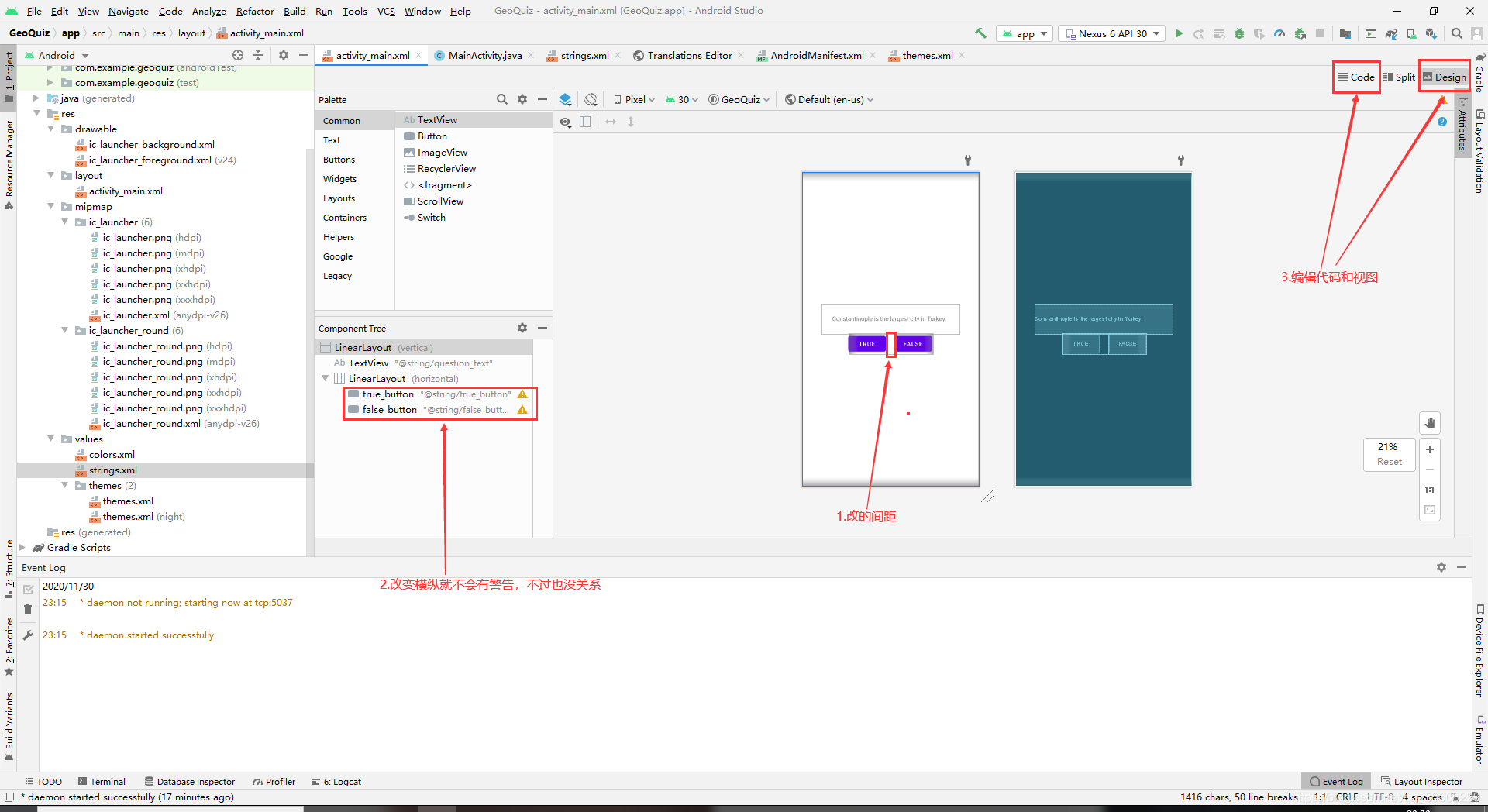Image resolution: width=1488 pixels, height=812 pixels.
Task: Open the AVD Manager icon
Action: click(1411, 33)
